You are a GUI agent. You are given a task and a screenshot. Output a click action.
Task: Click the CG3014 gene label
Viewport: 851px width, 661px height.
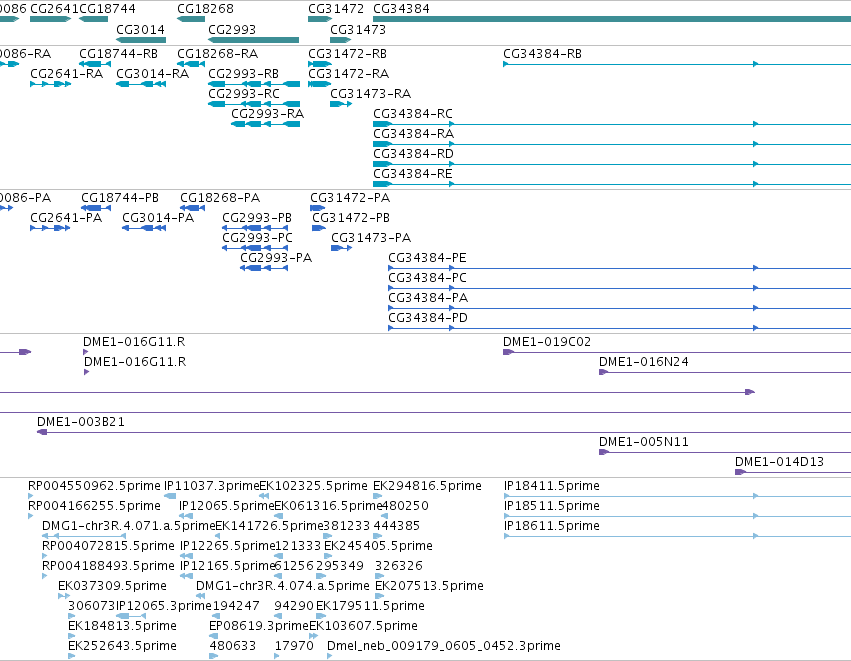[x=141, y=29]
